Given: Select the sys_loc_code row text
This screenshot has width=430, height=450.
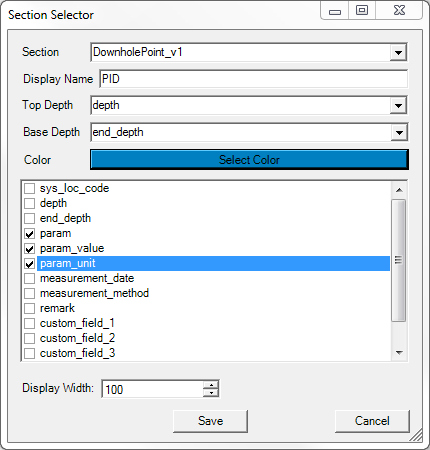Looking at the screenshot, I should (x=74, y=188).
